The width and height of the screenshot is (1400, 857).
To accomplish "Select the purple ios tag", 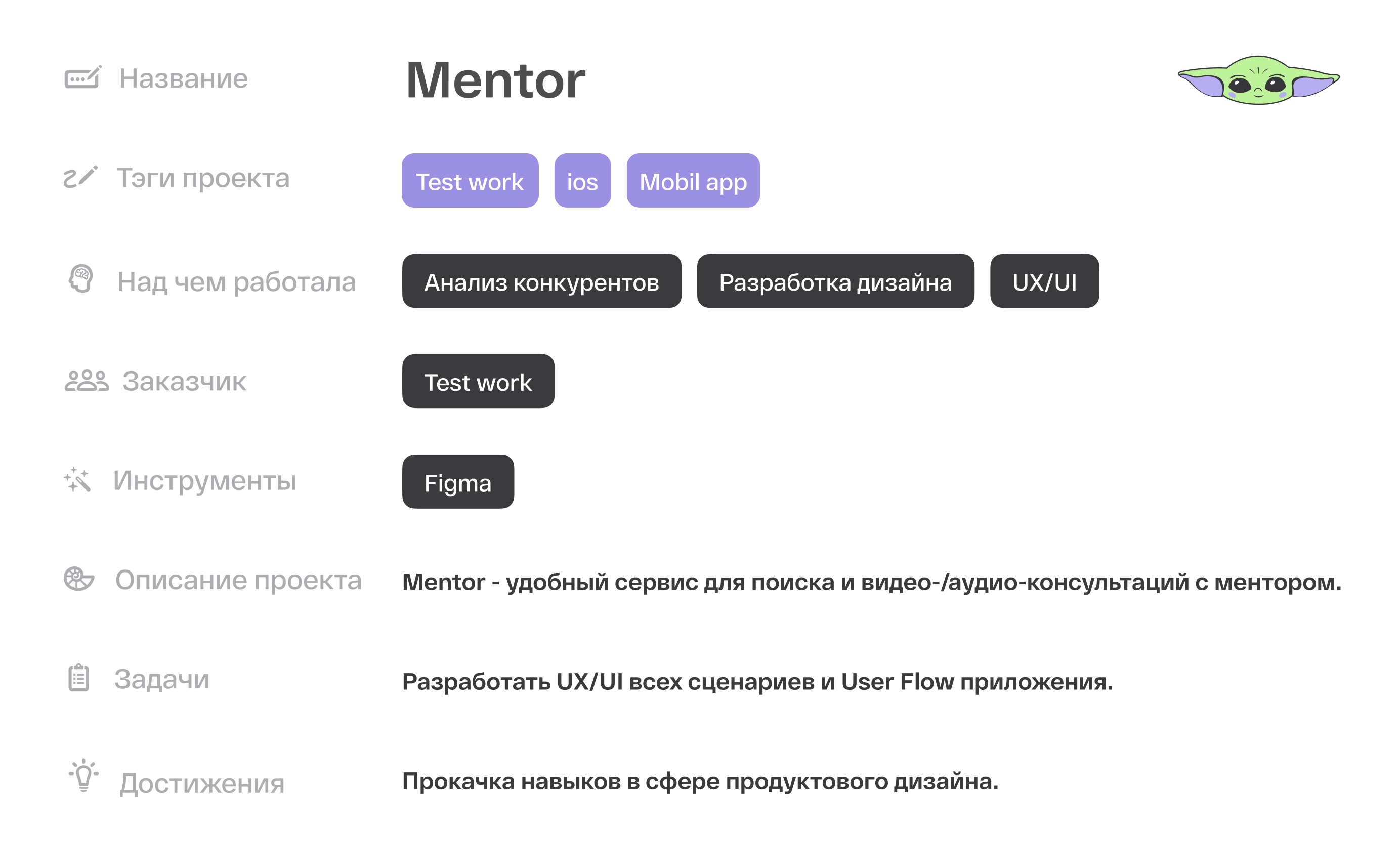I will (x=582, y=181).
